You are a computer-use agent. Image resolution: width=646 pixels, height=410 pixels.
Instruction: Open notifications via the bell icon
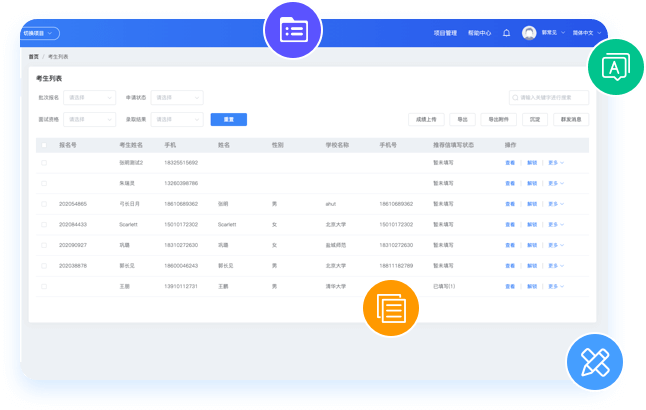[x=506, y=33]
